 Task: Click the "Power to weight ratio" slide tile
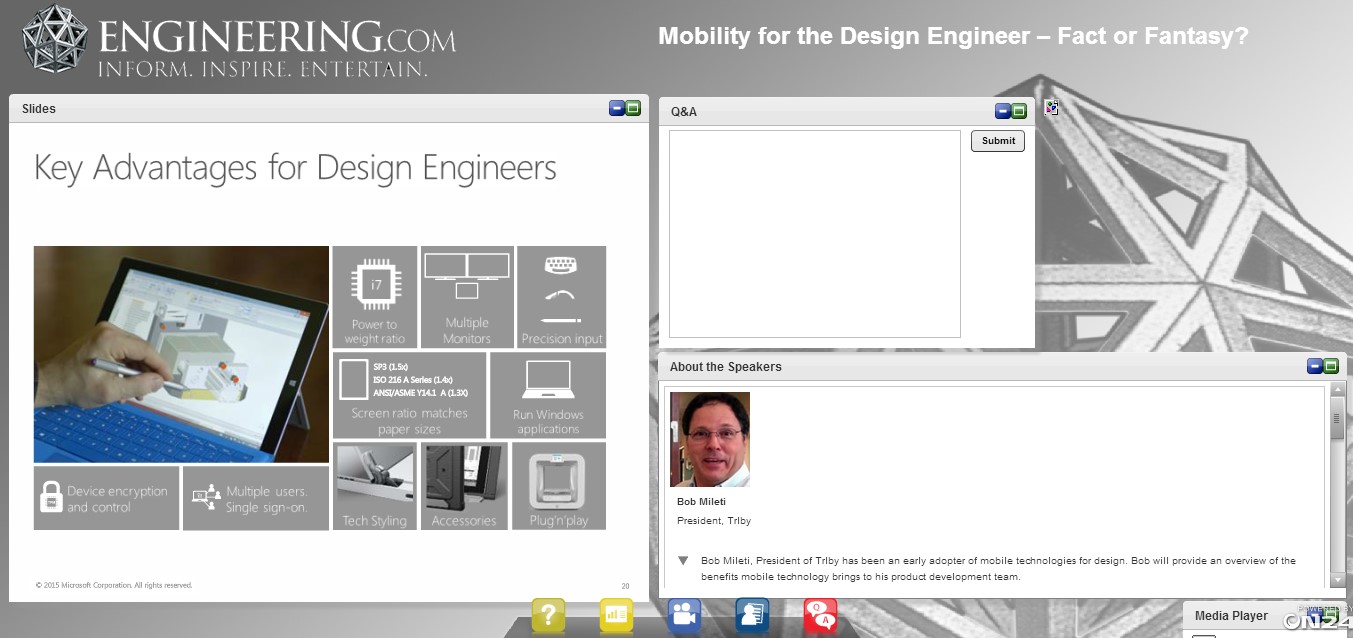coord(375,297)
